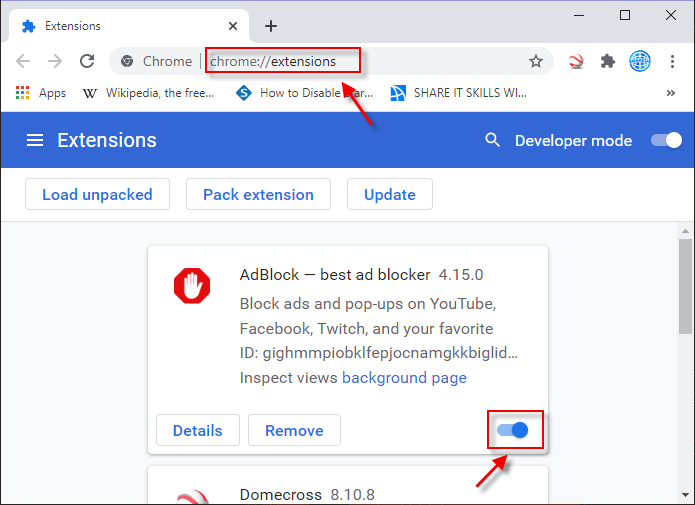Open the AdBlock background page link
This screenshot has height=505, width=695.
click(404, 378)
